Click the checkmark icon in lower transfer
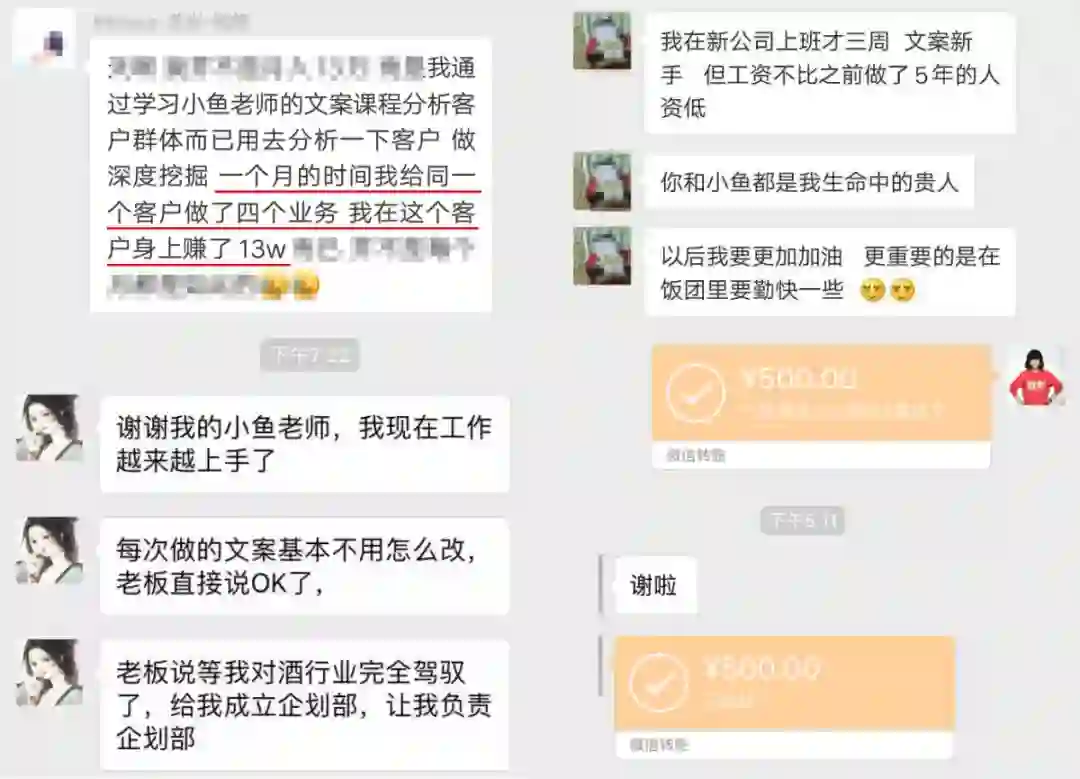The width and height of the screenshot is (1080, 779). (659, 682)
